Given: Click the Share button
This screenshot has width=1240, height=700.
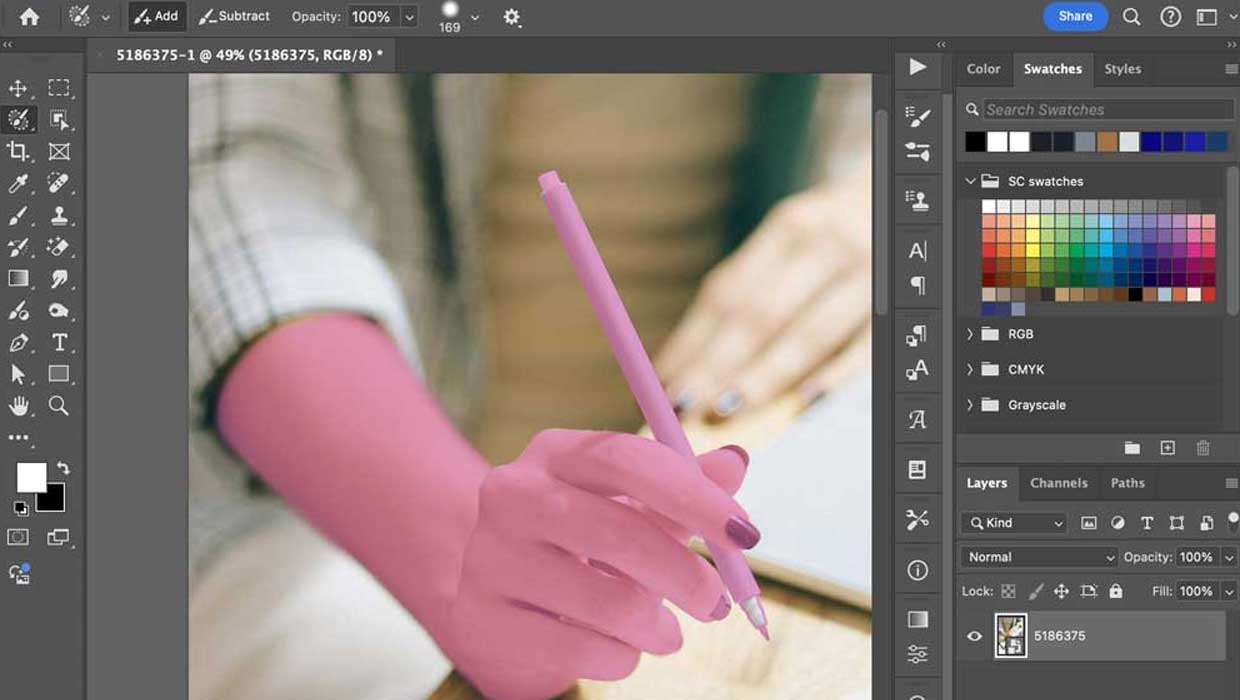Looking at the screenshot, I should [x=1075, y=16].
